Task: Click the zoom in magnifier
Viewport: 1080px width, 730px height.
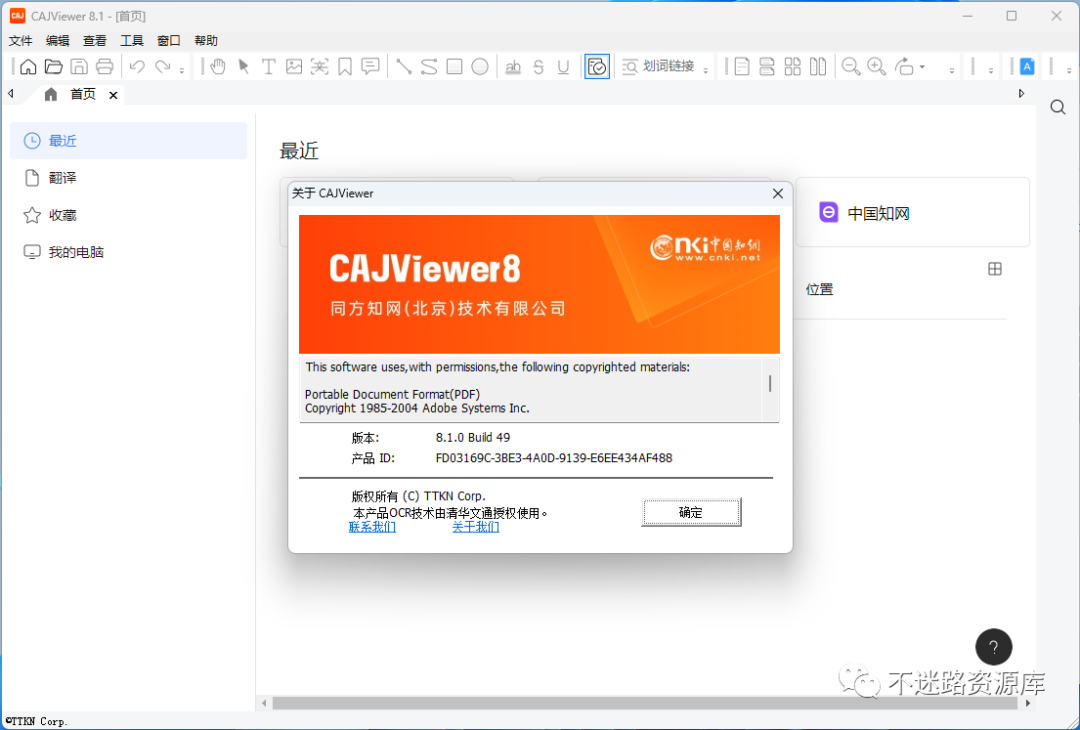Action: [877, 67]
